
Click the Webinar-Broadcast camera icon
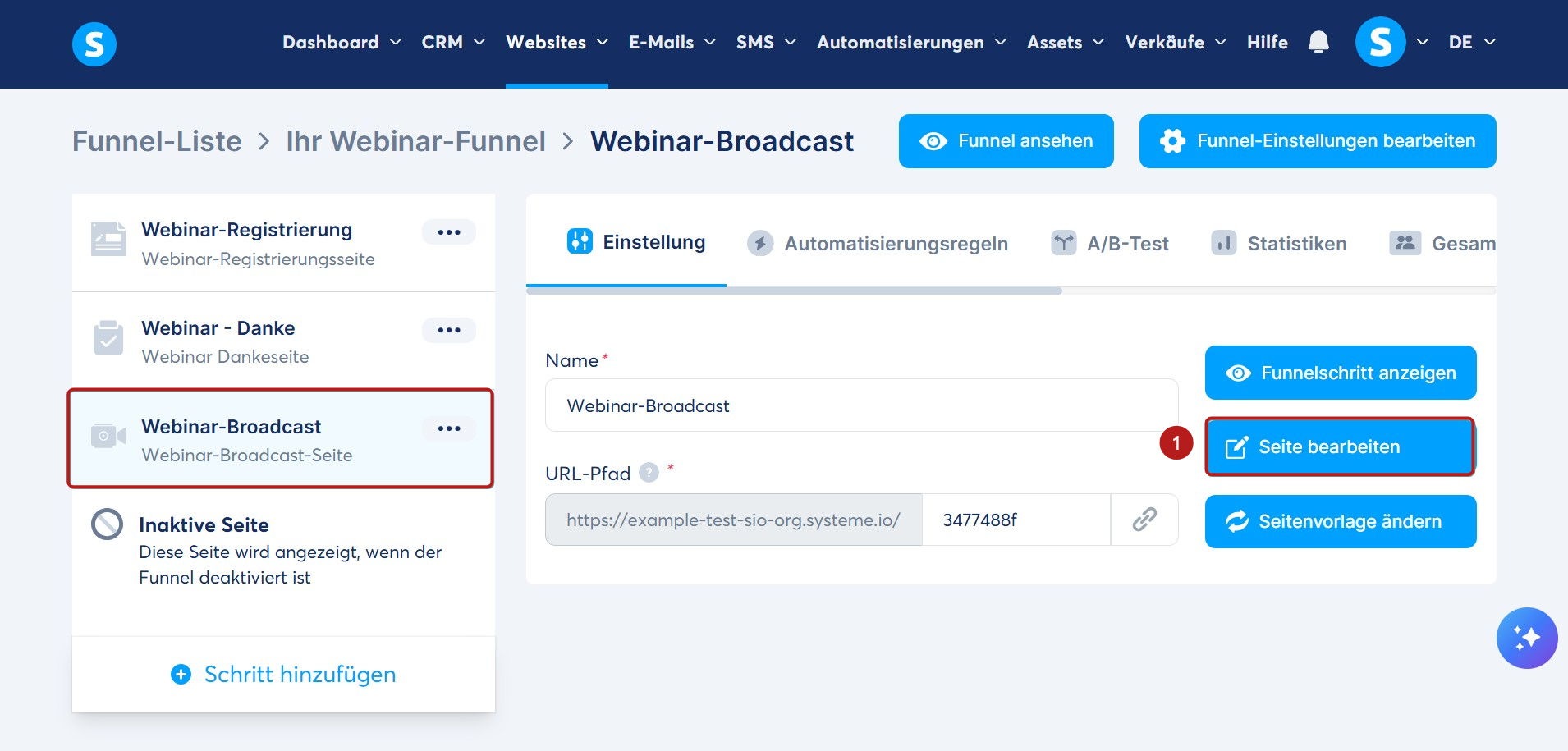coord(108,435)
